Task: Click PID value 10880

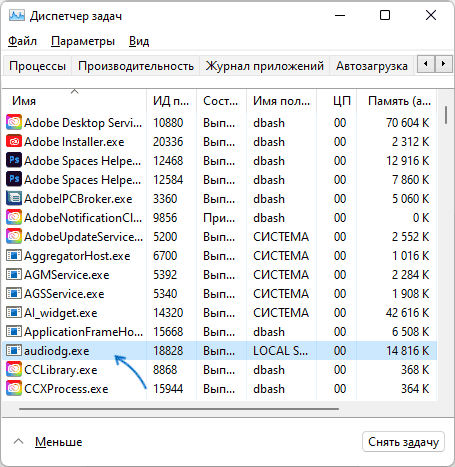Action: 168,123
